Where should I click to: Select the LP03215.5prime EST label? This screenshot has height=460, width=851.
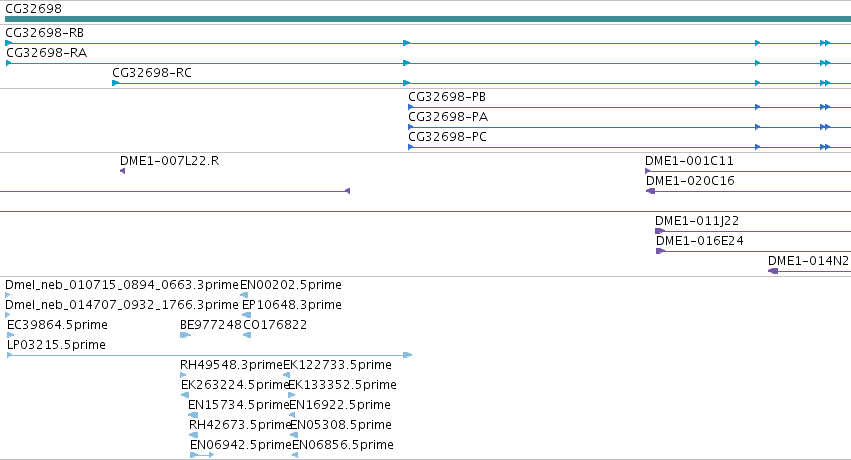point(56,345)
